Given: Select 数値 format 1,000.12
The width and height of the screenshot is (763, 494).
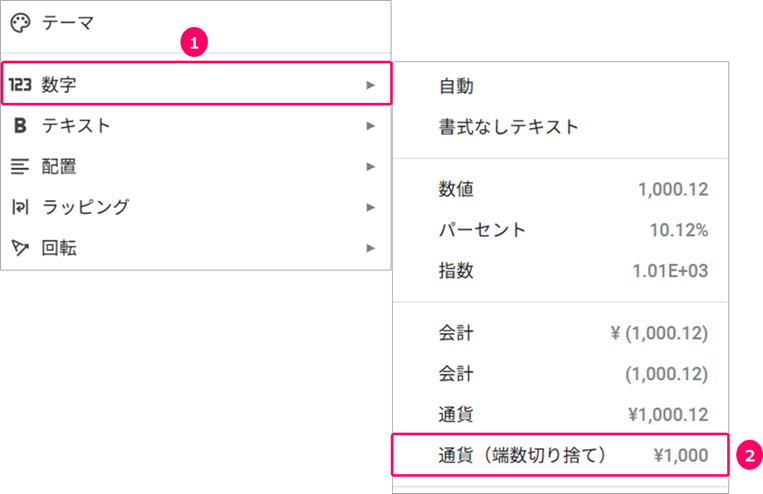Looking at the screenshot, I should (x=560, y=189).
